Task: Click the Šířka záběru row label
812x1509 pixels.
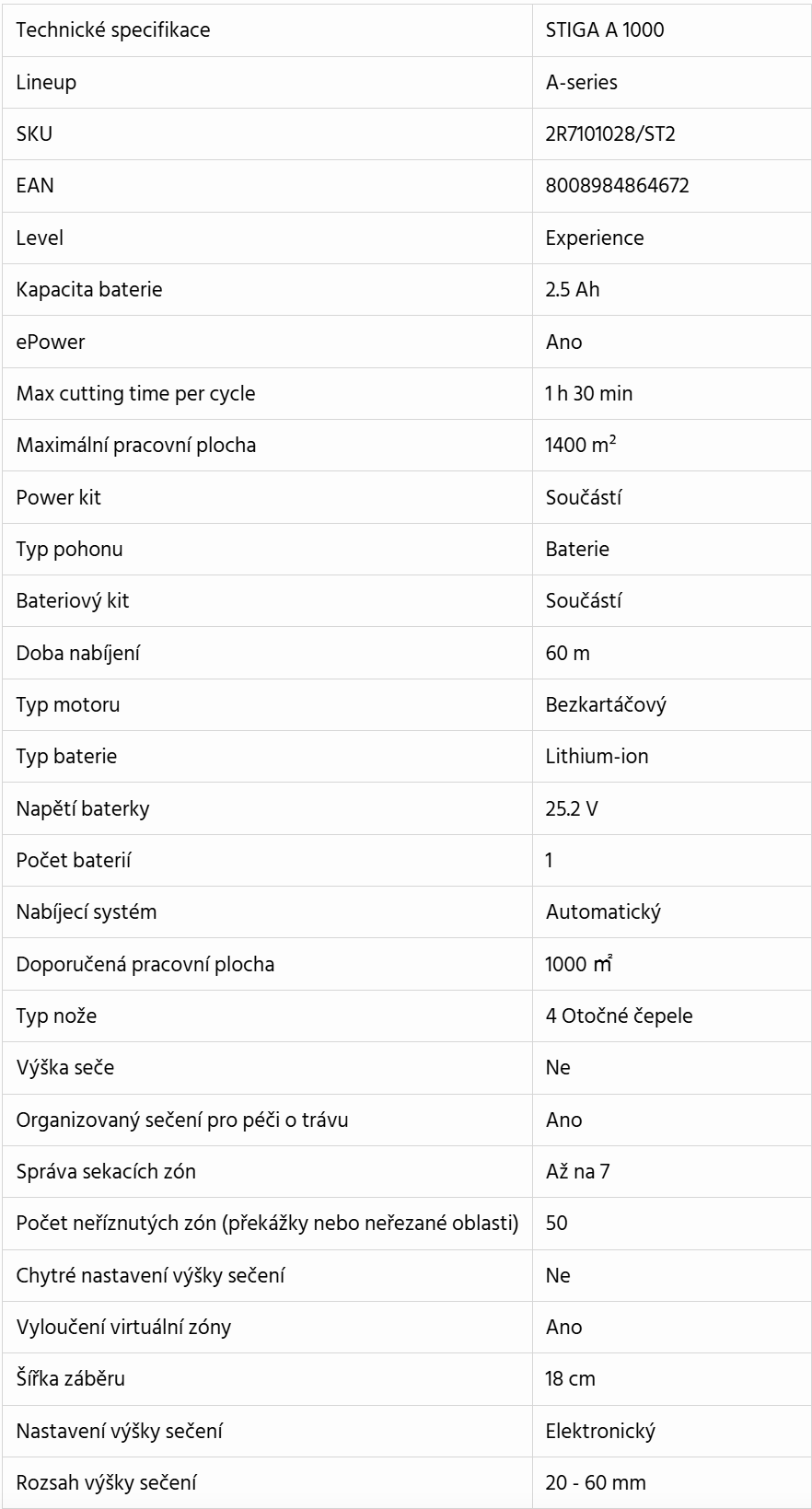Action: pos(71,1379)
